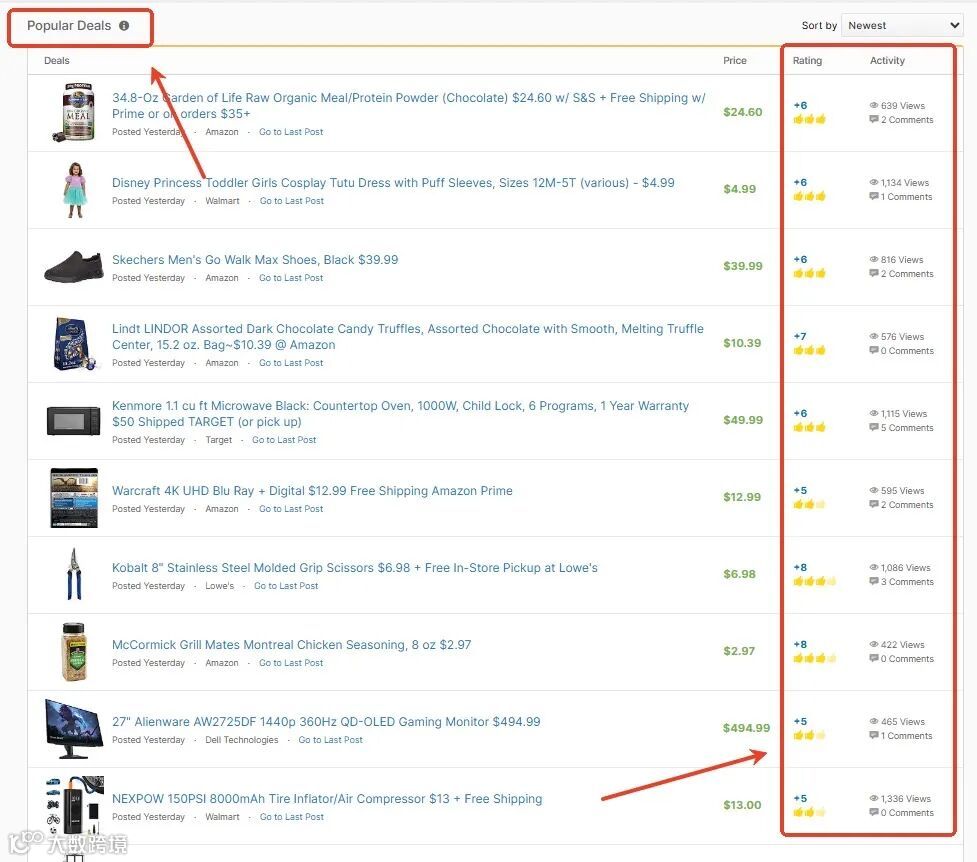Click the Lindt chocolate bag thumbnail
Image resolution: width=977 pixels, height=862 pixels.
(x=75, y=343)
